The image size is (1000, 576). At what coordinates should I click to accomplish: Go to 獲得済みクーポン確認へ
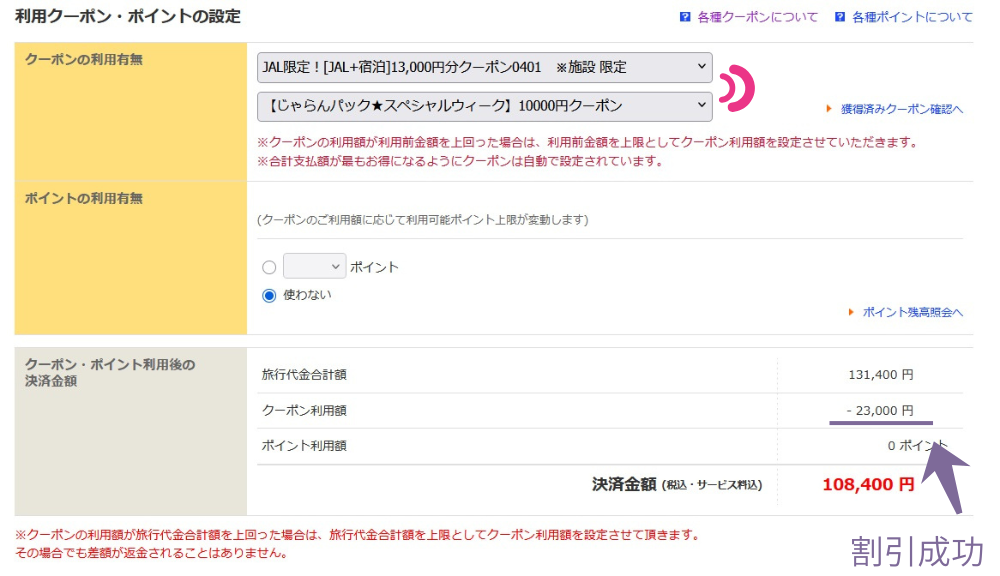tap(901, 109)
